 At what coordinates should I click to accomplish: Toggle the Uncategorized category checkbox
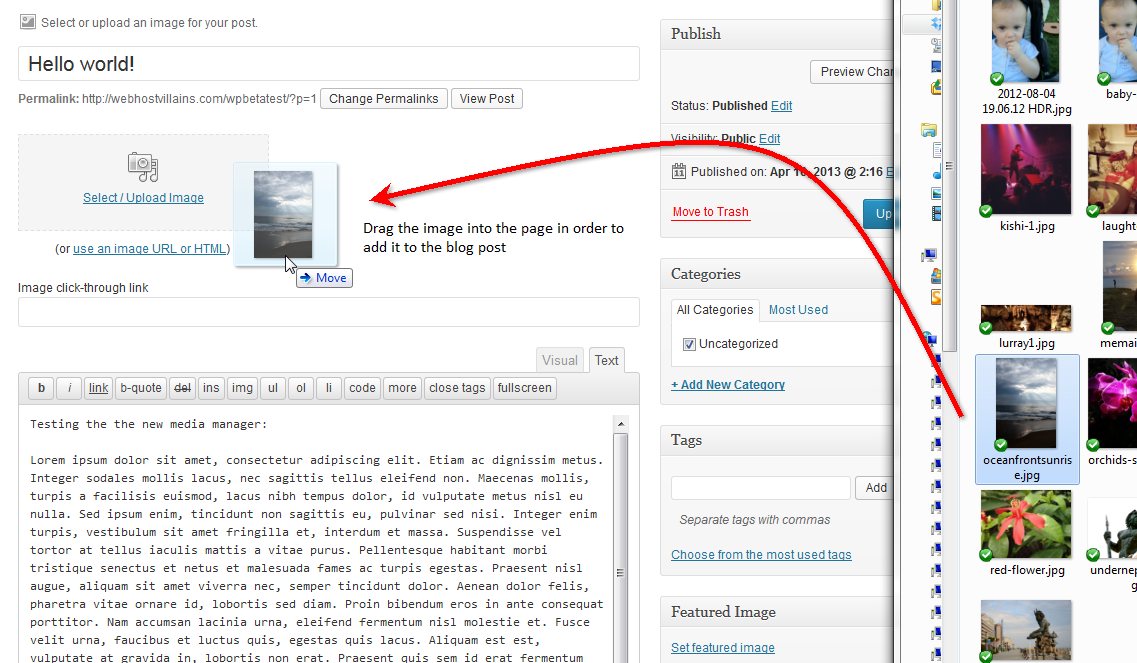coord(689,344)
